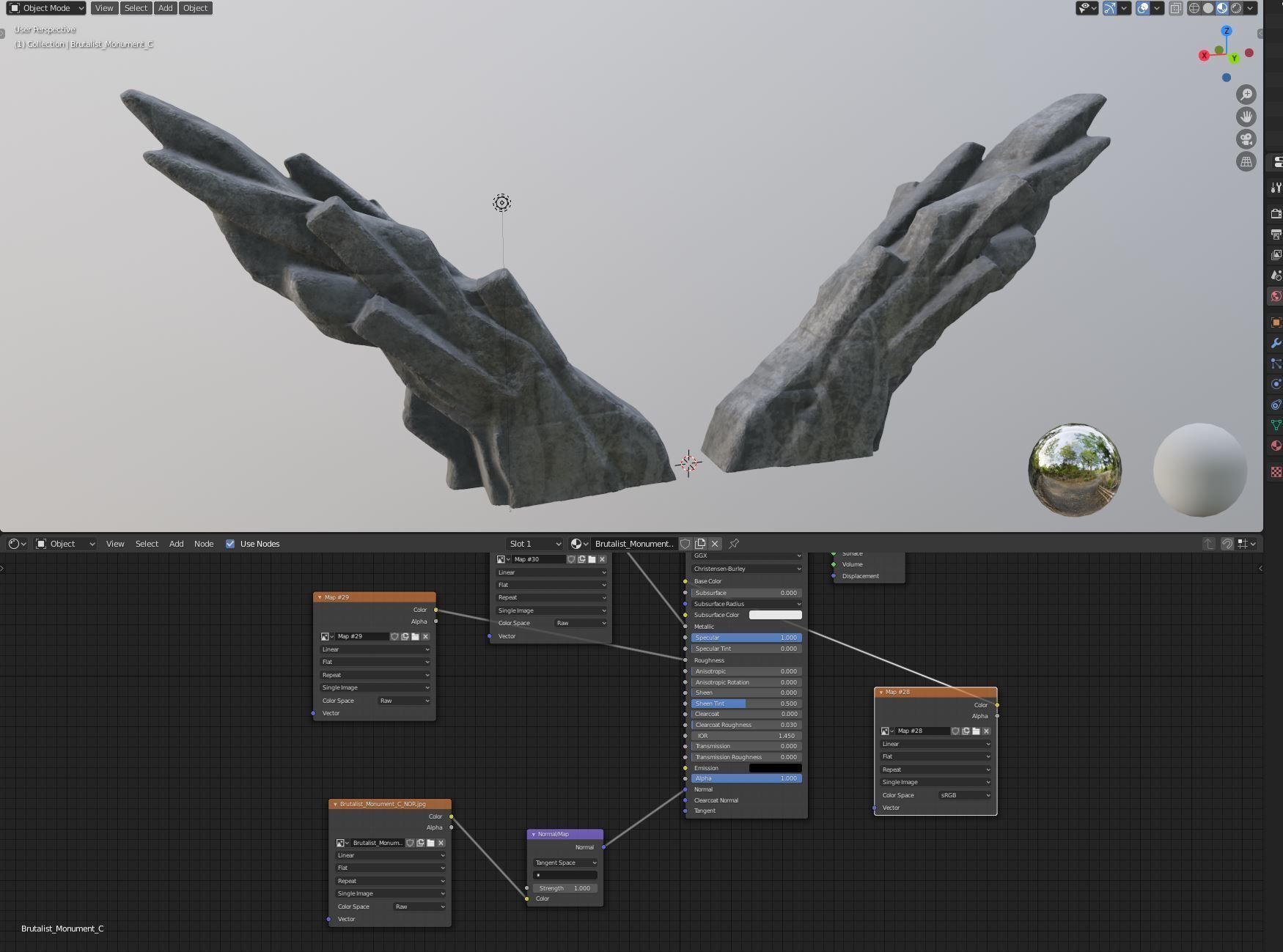The height and width of the screenshot is (952, 1283).
Task: Unlink the Brutalist_Monument material with the X
Action: coord(715,544)
